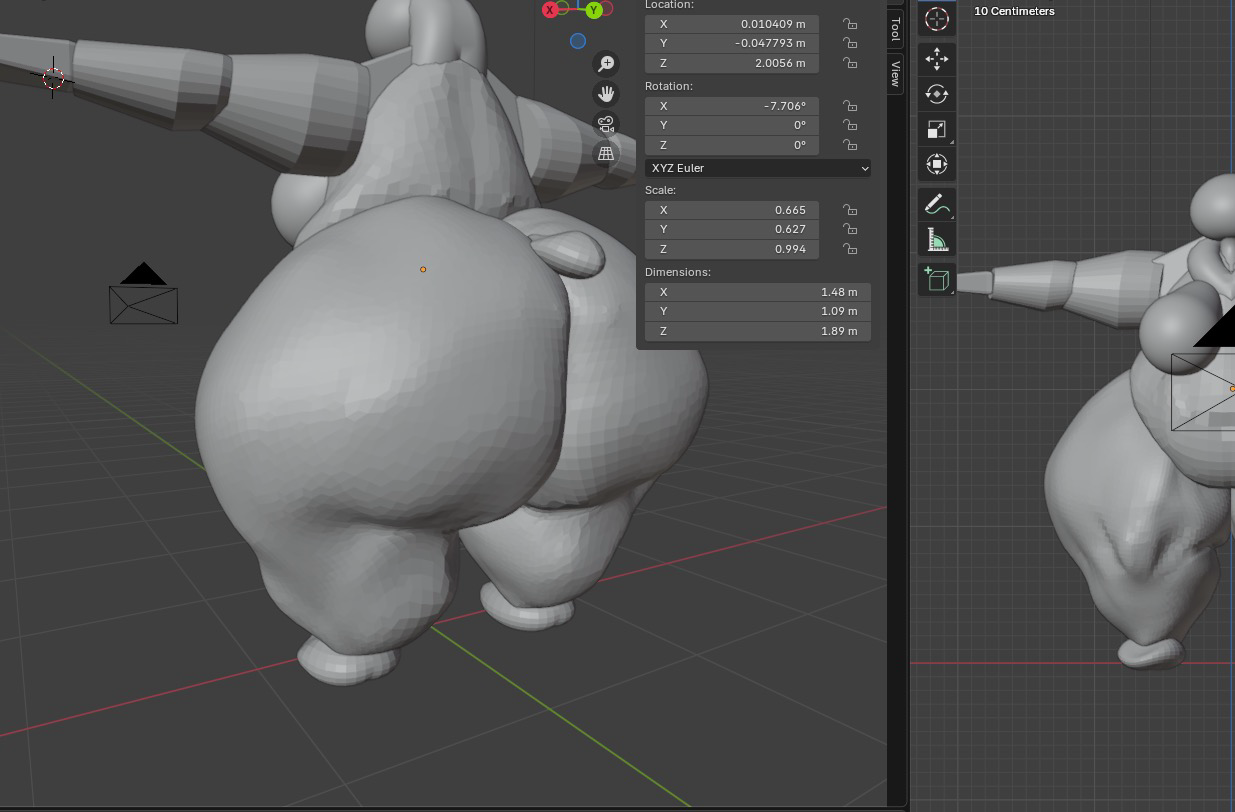Click the green Y axis on the navigation gizmo
This screenshot has width=1235, height=812.
click(594, 10)
